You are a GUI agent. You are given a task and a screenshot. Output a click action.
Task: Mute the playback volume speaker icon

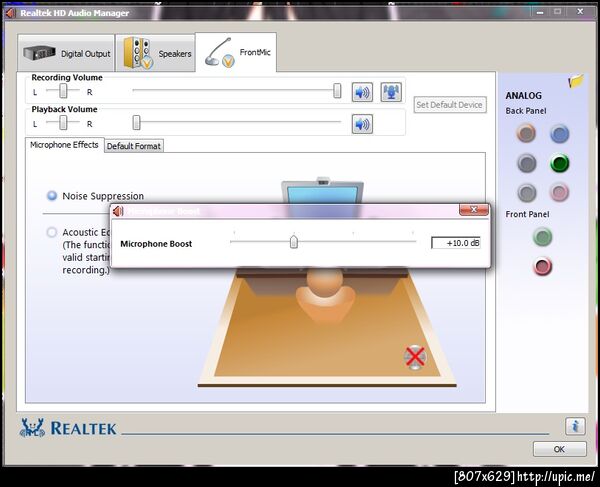[362, 124]
